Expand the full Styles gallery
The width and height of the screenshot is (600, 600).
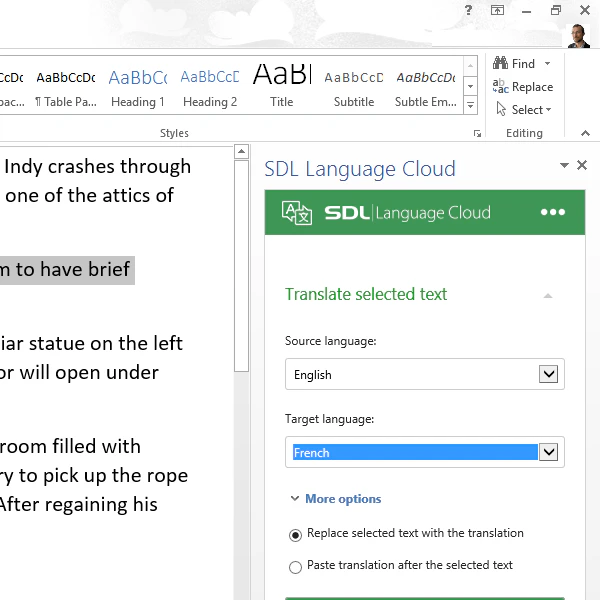[471, 105]
